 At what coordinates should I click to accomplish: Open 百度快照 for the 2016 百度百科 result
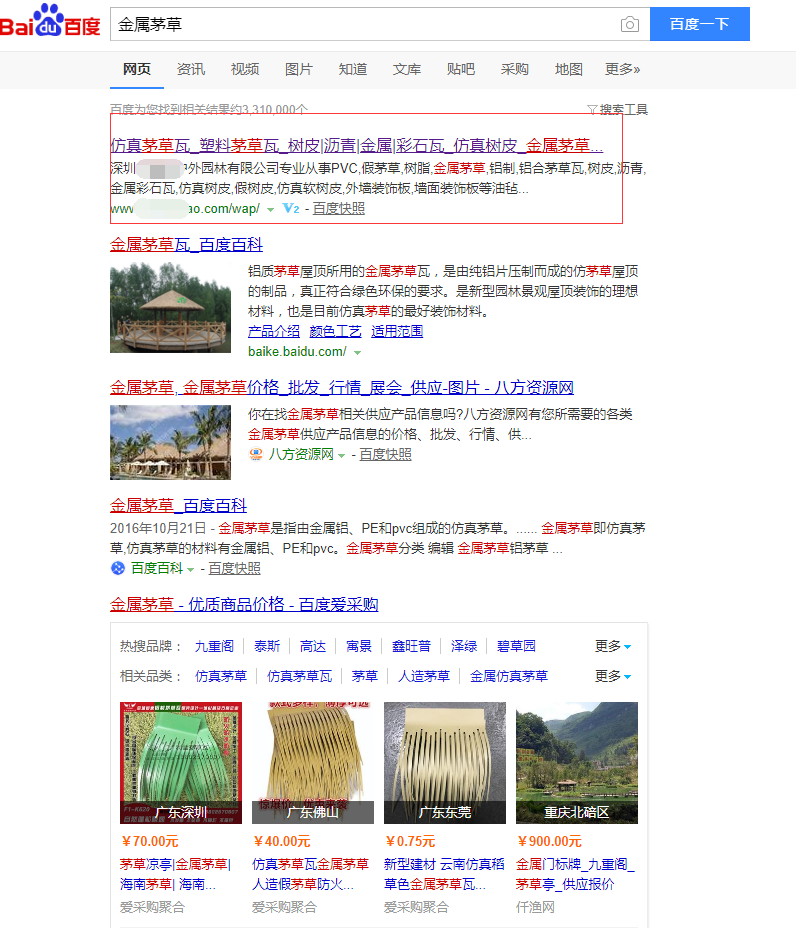coord(234,569)
